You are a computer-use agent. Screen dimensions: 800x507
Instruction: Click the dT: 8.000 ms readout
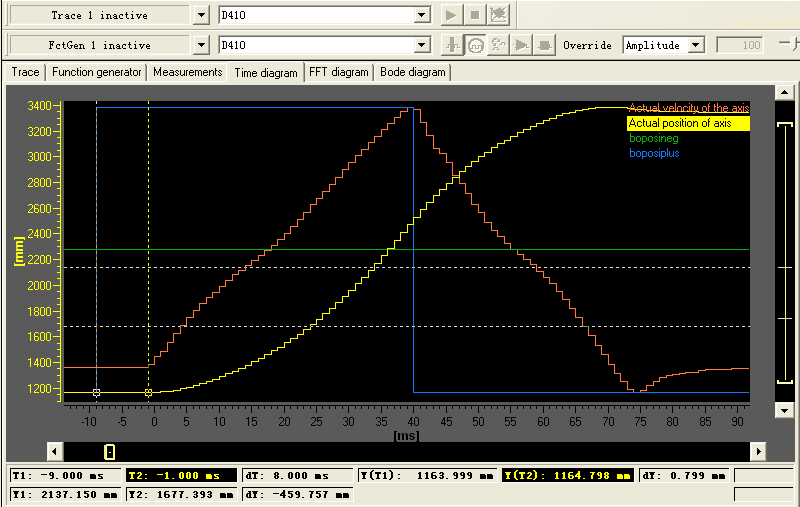click(x=297, y=475)
